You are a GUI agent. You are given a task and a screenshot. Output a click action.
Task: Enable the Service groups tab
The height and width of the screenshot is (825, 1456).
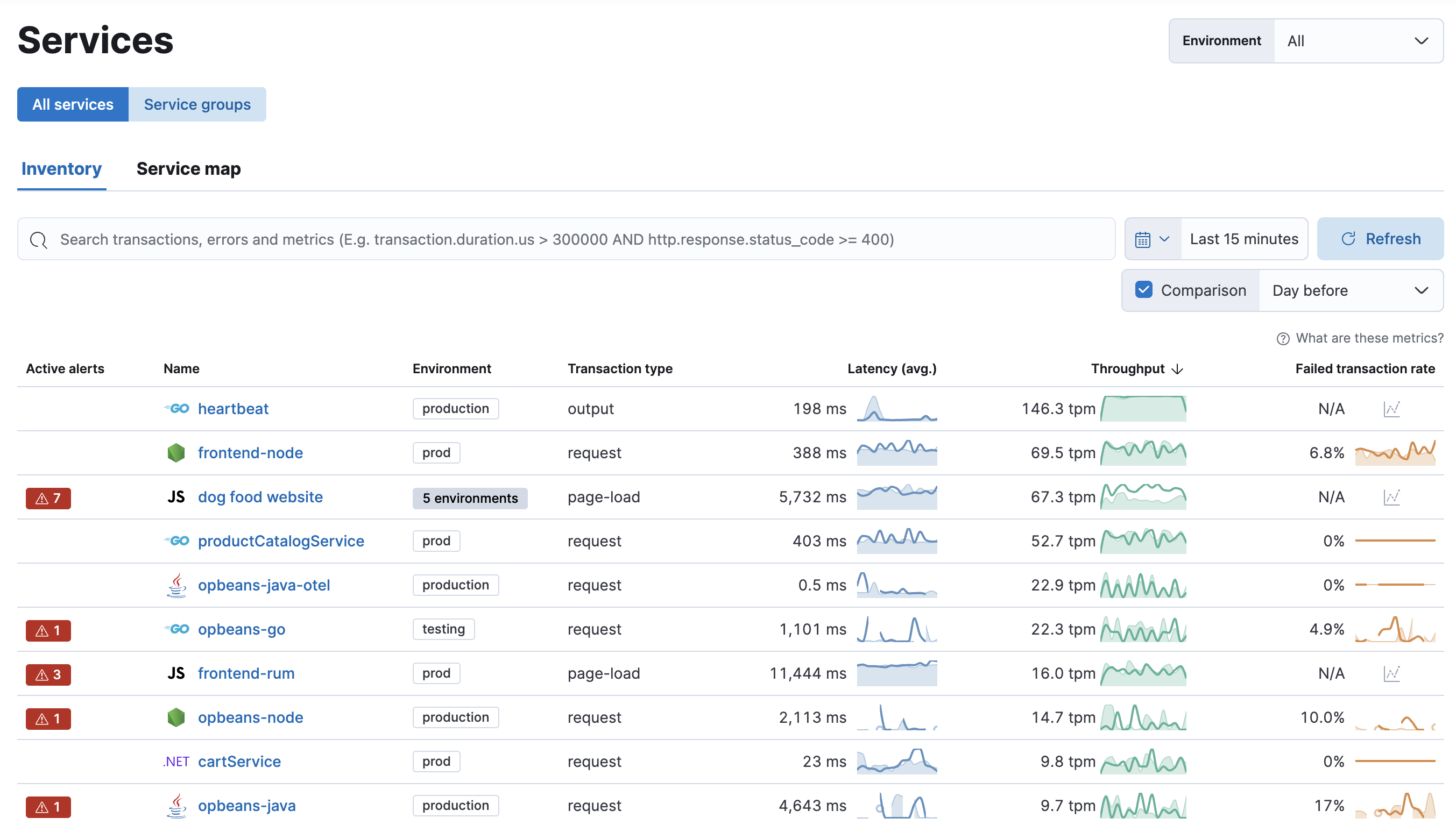[197, 104]
